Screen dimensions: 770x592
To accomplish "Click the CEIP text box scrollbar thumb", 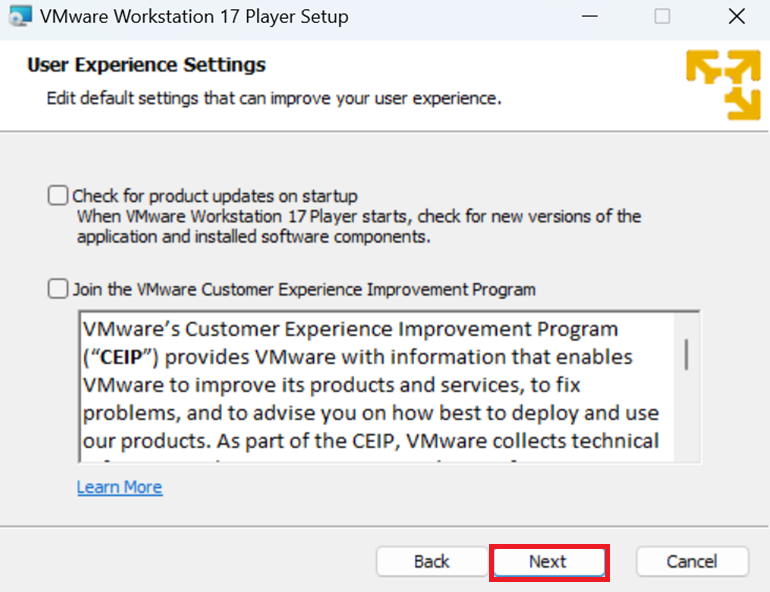I will click(x=686, y=354).
